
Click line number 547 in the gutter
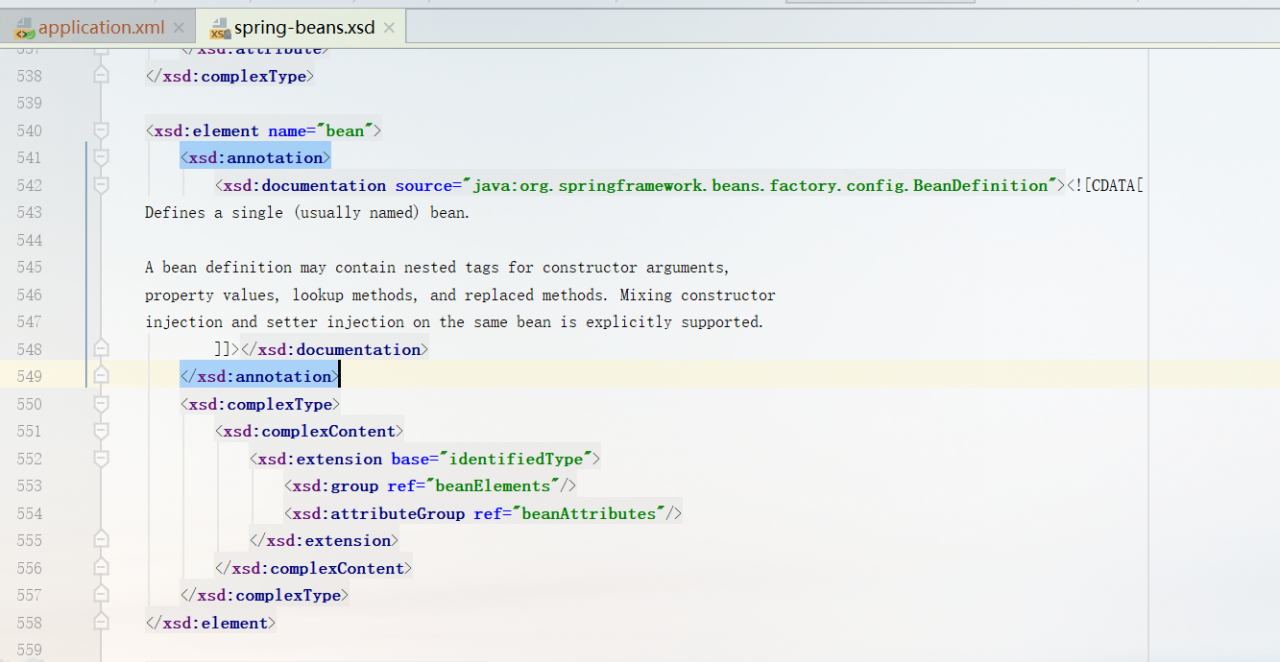30,322
